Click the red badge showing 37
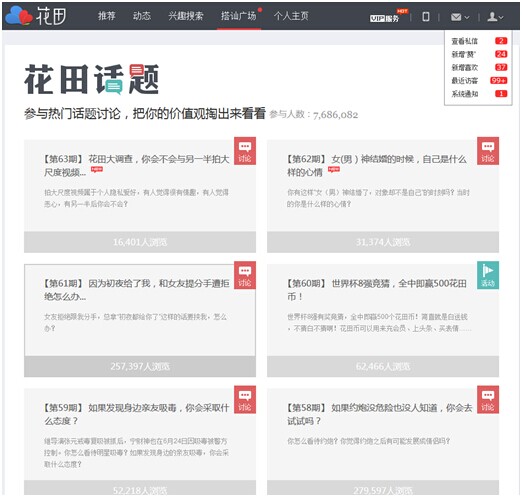Viewport: 522px width, 497px height. point(501,67)
